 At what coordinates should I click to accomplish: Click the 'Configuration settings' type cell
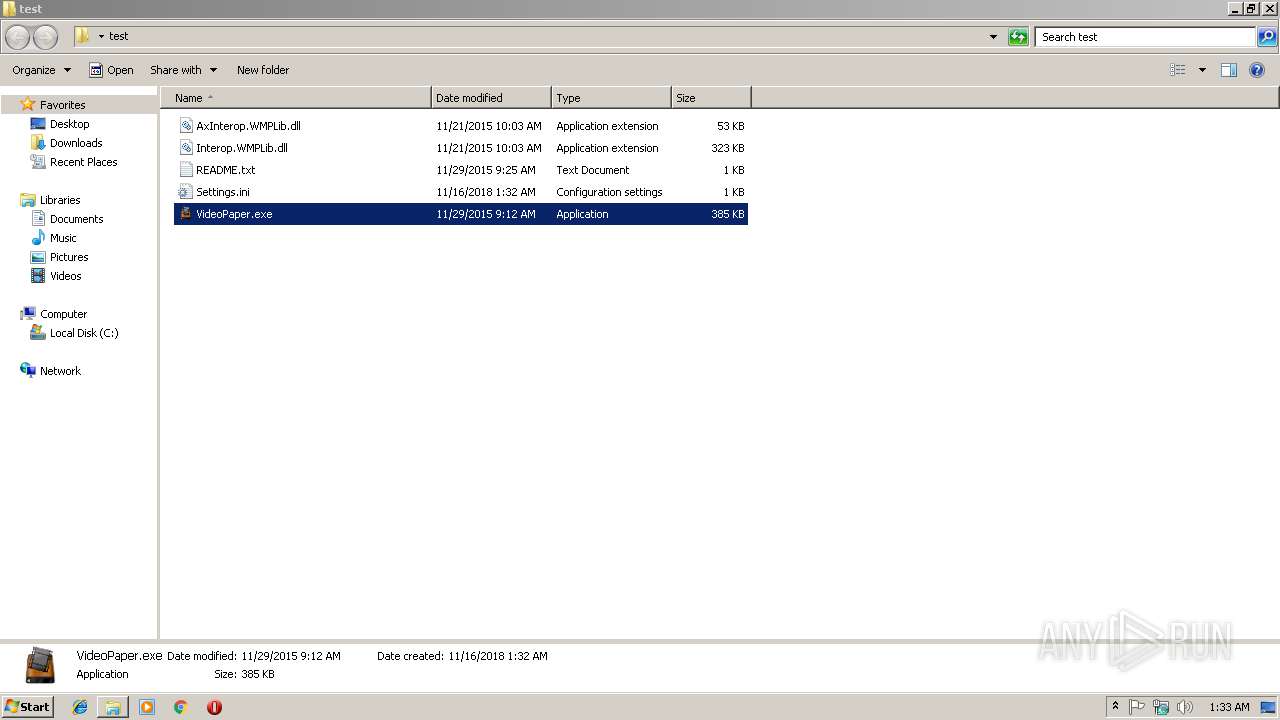point(609,192)
